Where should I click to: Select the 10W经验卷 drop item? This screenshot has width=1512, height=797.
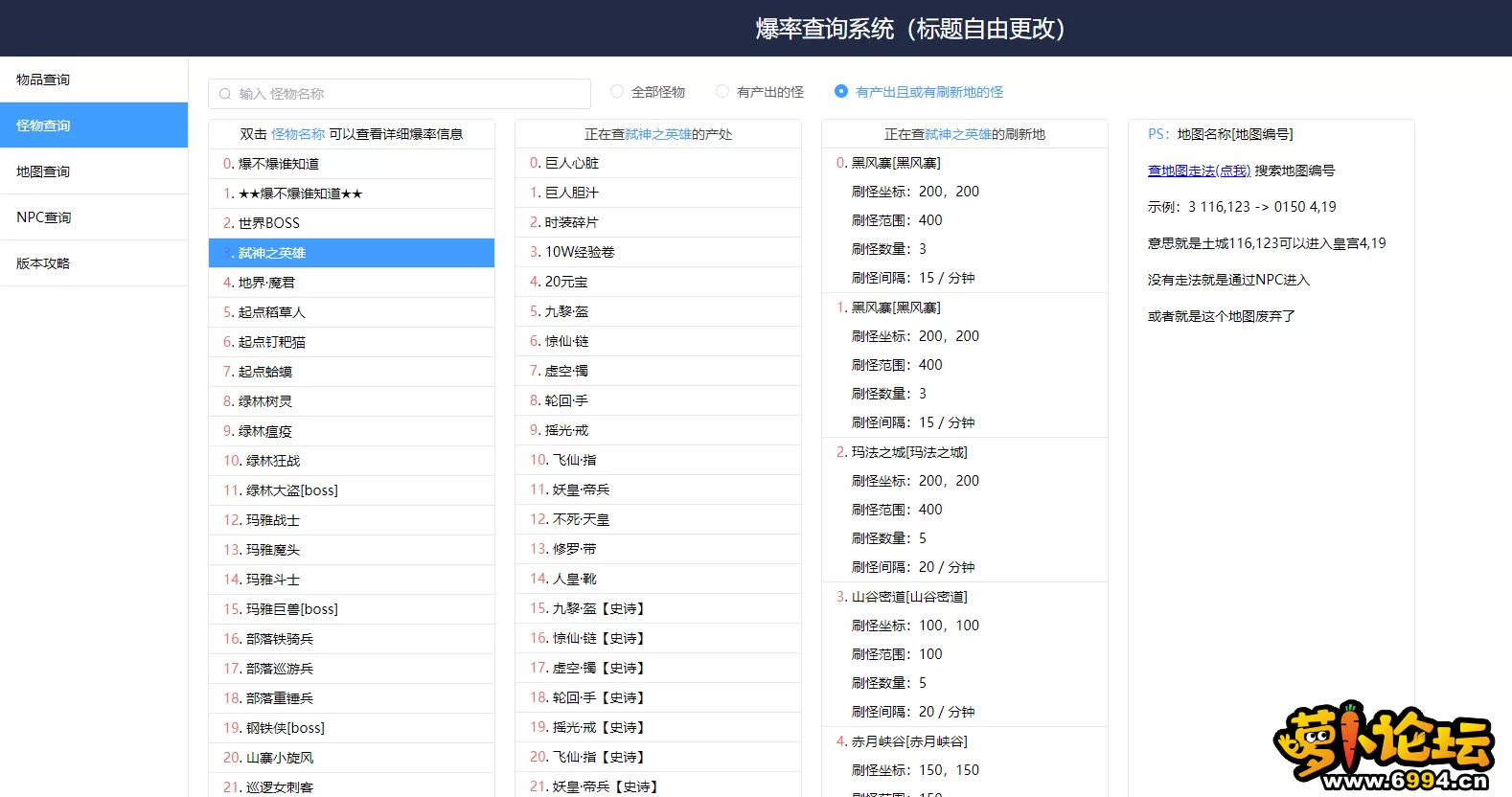pos(658,252)
